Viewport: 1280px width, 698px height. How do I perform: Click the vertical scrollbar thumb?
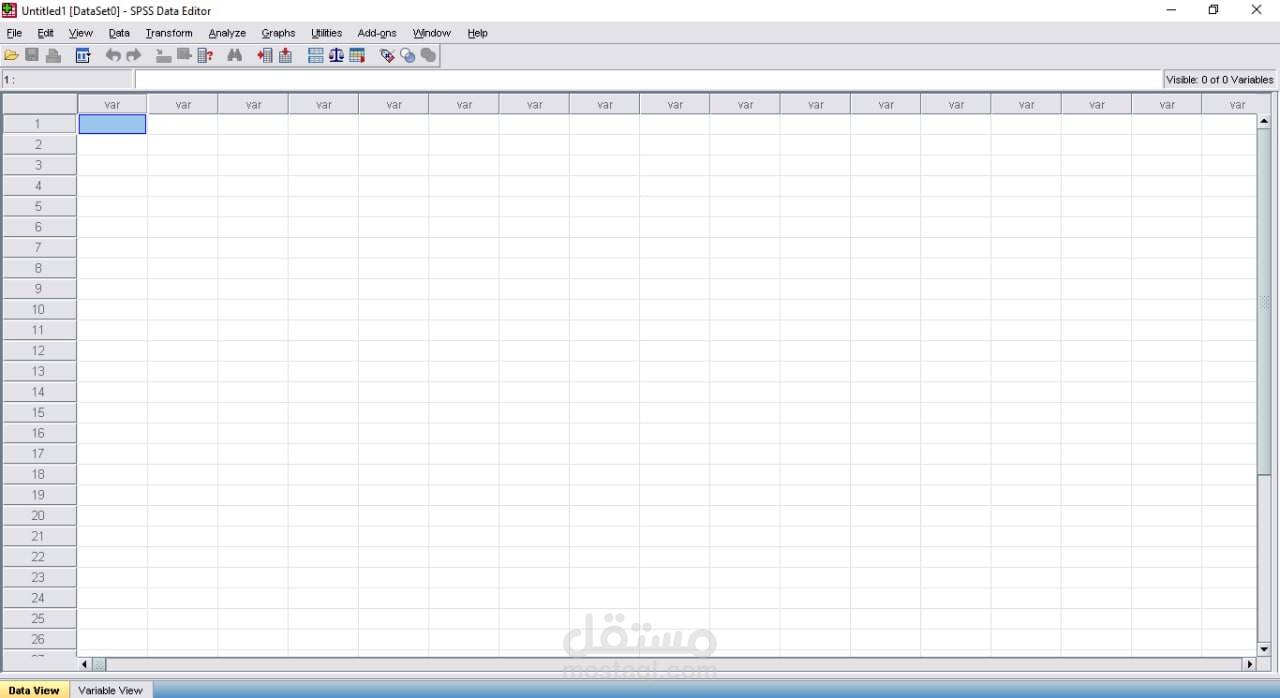1264,302
